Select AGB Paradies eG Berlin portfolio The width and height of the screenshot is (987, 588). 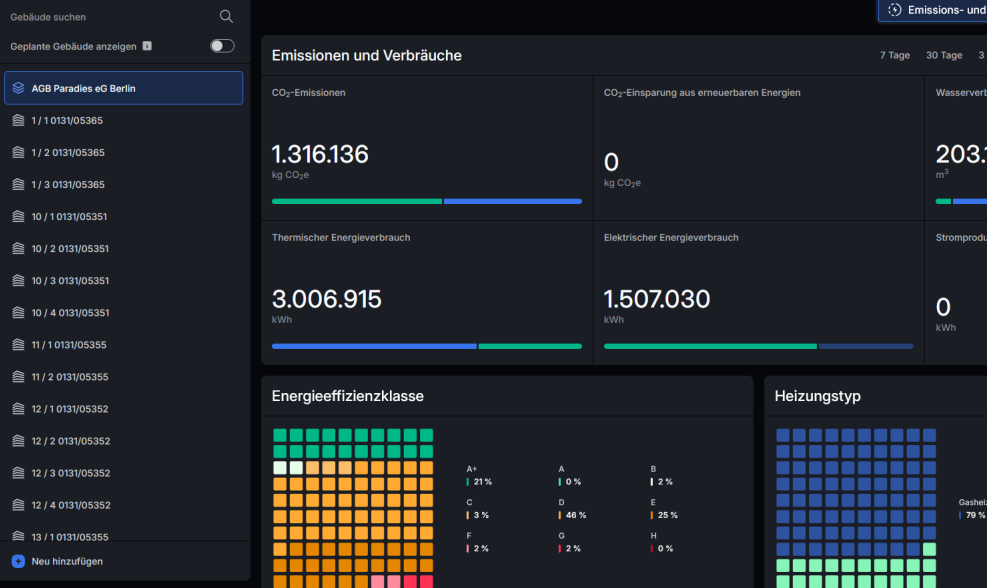tap(123, 88)
